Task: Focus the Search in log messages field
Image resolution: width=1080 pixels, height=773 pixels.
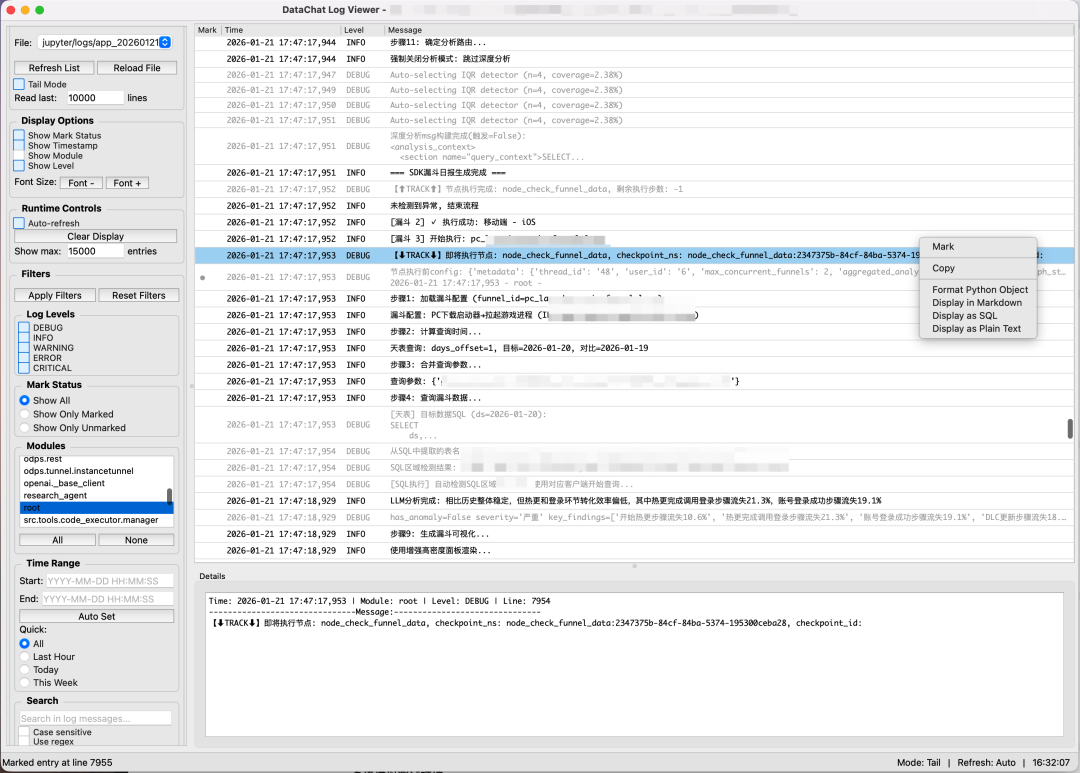Action: pyautogui.click(x=96, y=718)
